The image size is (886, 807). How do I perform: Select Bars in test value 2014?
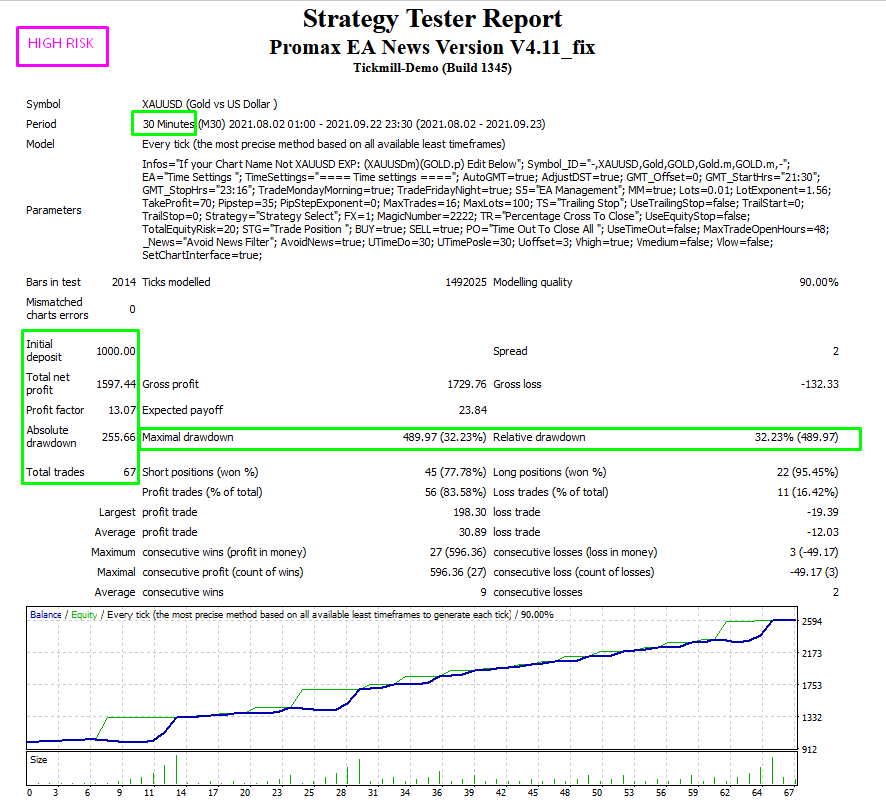[x=124, y=282]
